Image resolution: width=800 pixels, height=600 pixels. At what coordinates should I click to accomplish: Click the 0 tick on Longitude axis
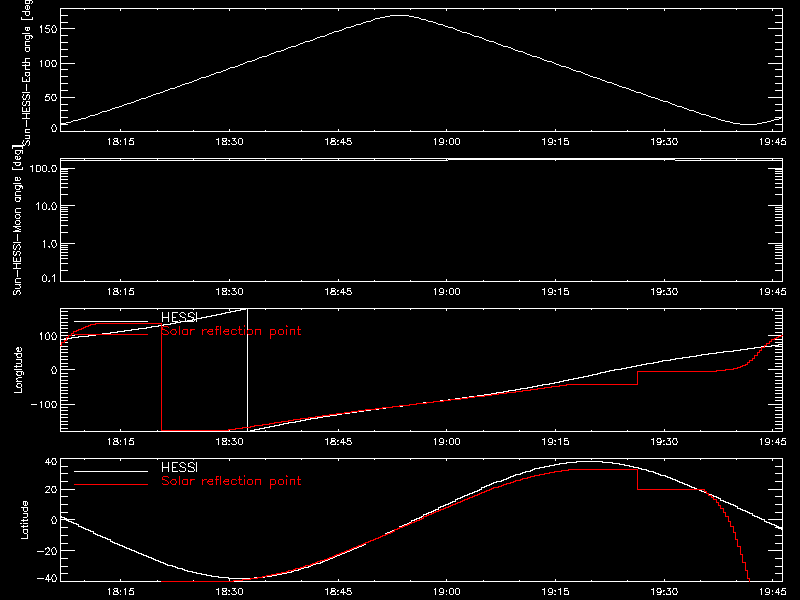click(x=54, y=370)
